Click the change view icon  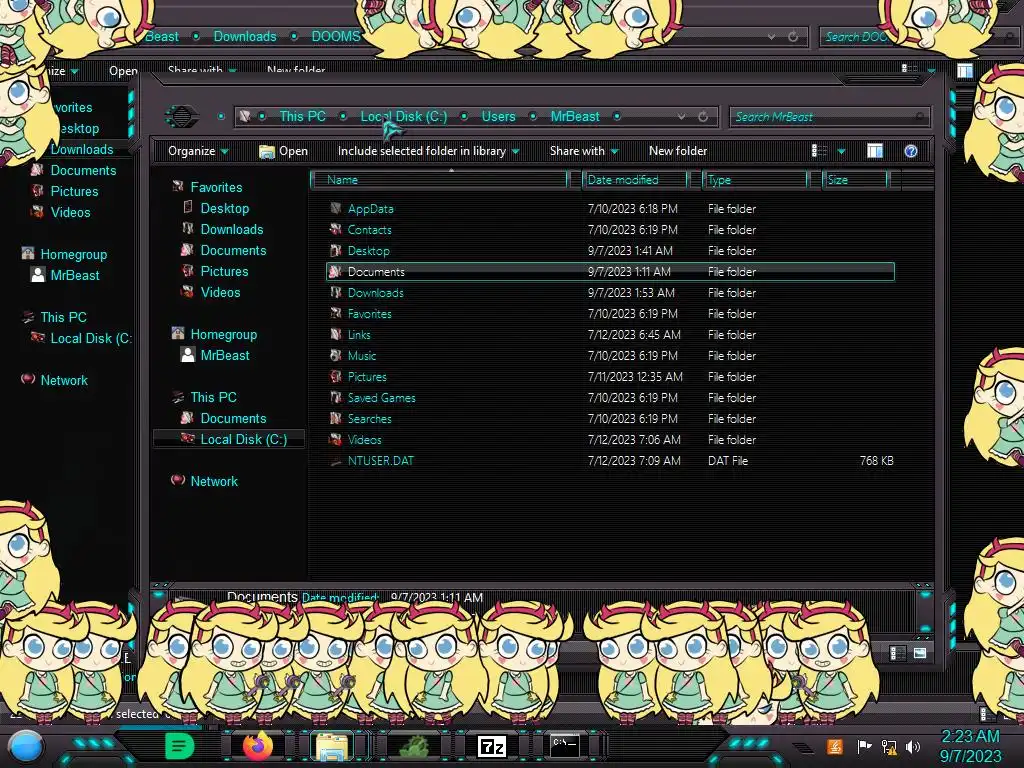[x=819, y=151]
